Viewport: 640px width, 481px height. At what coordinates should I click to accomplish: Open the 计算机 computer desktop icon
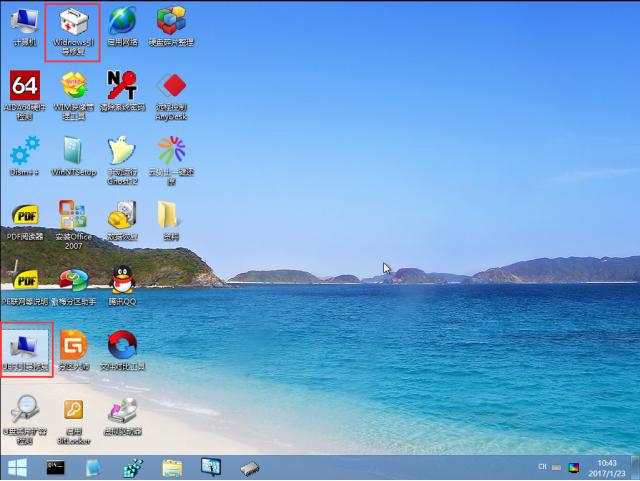coord(24,27)
